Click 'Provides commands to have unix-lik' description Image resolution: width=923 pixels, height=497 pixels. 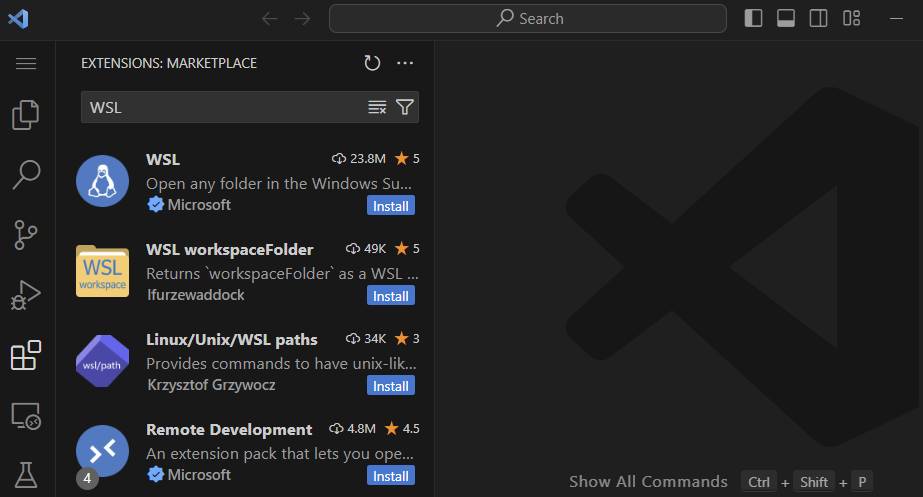pyautogui.click(x=281, y=364)
